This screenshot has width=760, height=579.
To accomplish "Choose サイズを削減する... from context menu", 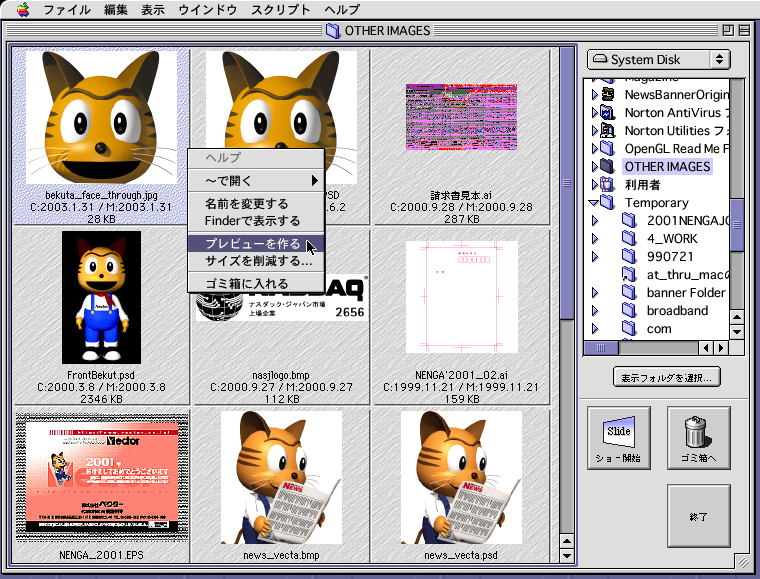I will point(256,261).
